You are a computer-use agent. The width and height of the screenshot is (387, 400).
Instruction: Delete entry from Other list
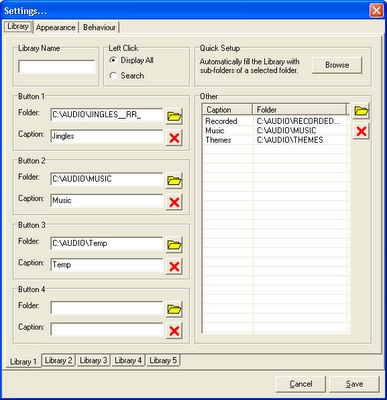tap(361, 131)
